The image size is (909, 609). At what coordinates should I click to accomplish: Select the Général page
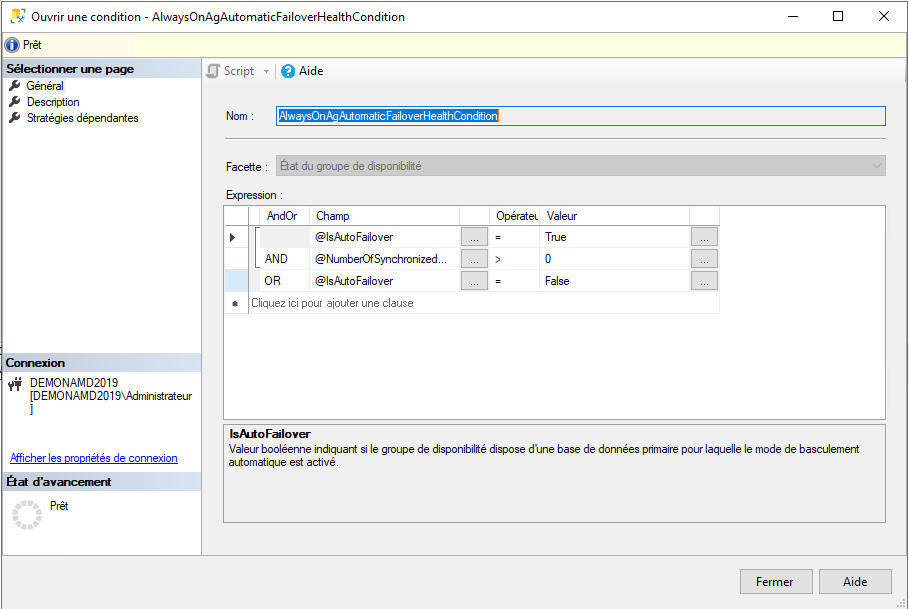point(45,86)
